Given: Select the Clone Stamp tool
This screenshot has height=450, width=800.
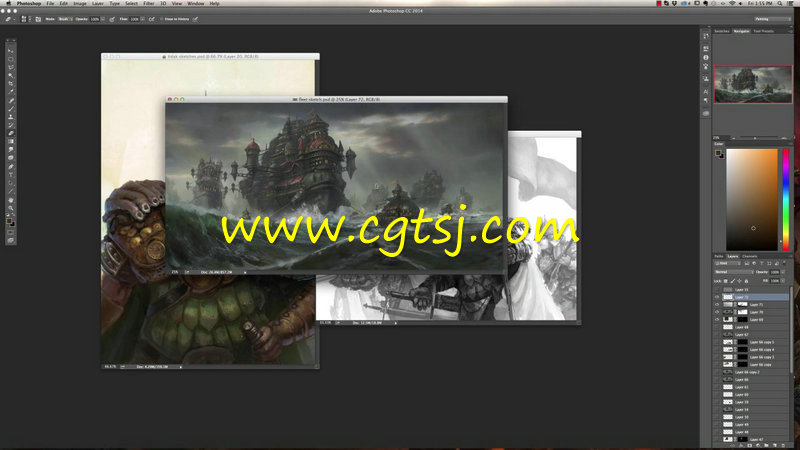Looking at the screenshot, I should [x=11, y=117].
